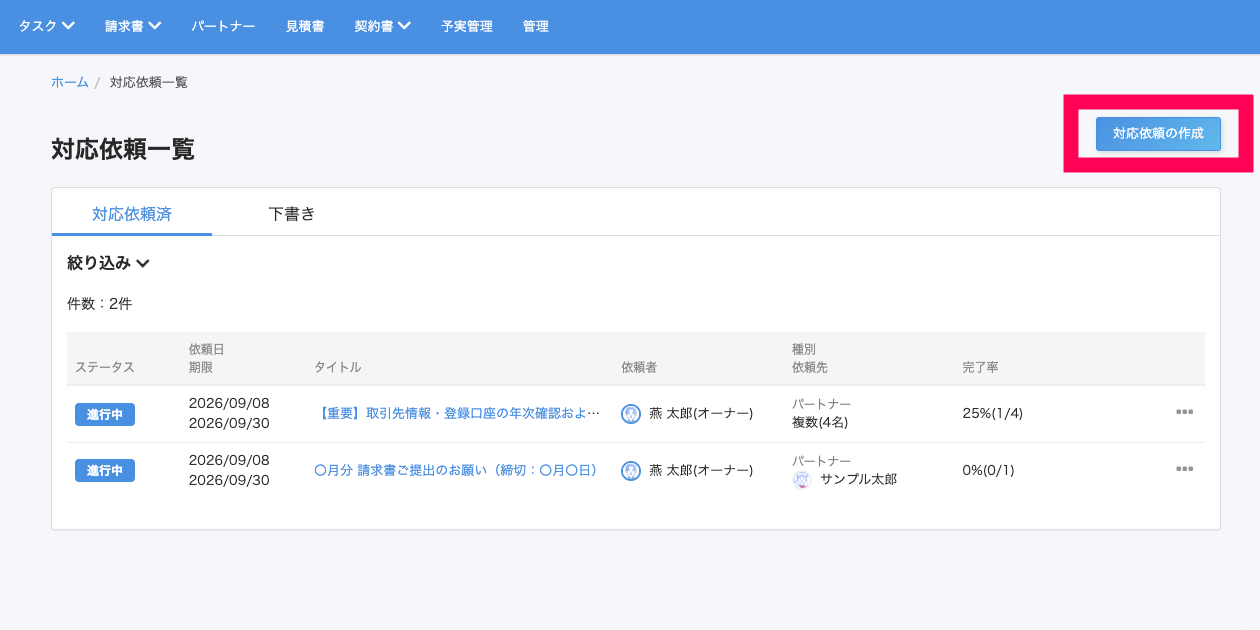Click the ステータス column header
Viewport: 1260px width, 630px height.
(x=105, y=368)
